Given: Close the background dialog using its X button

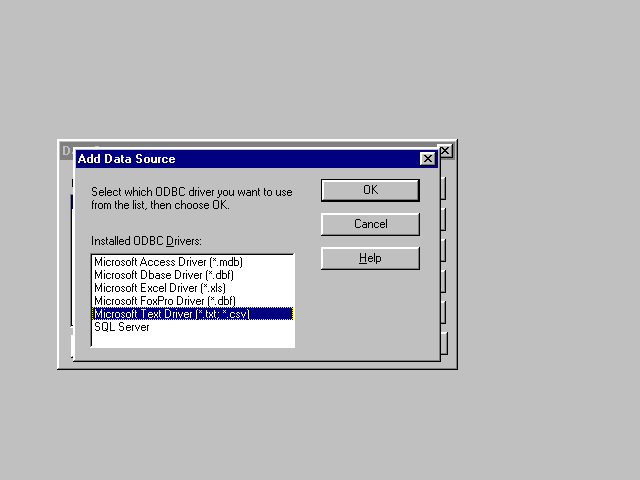Looking at the screenshot, I should click(x=445, y=151).
